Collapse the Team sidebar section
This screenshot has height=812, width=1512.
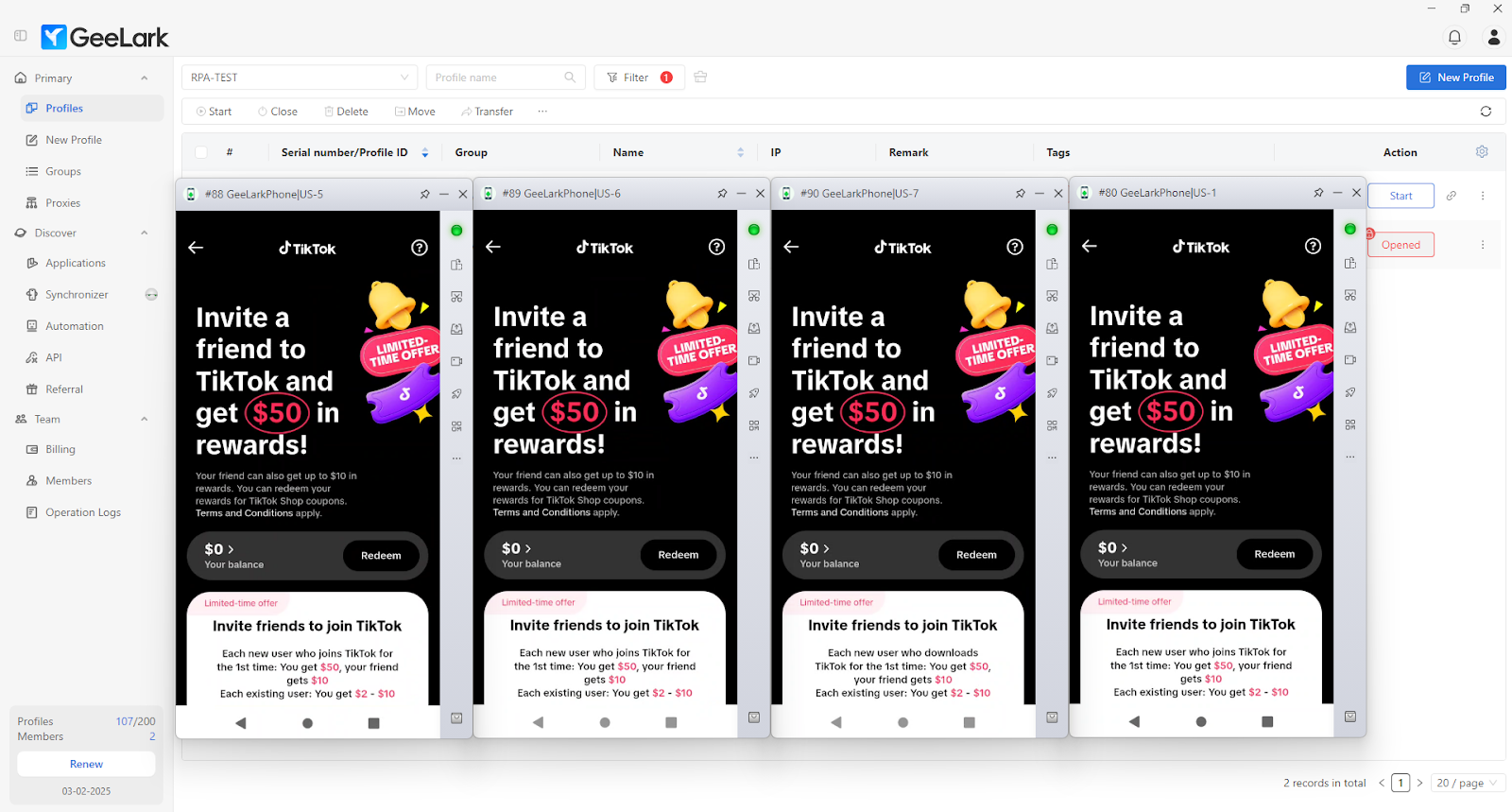145,419
